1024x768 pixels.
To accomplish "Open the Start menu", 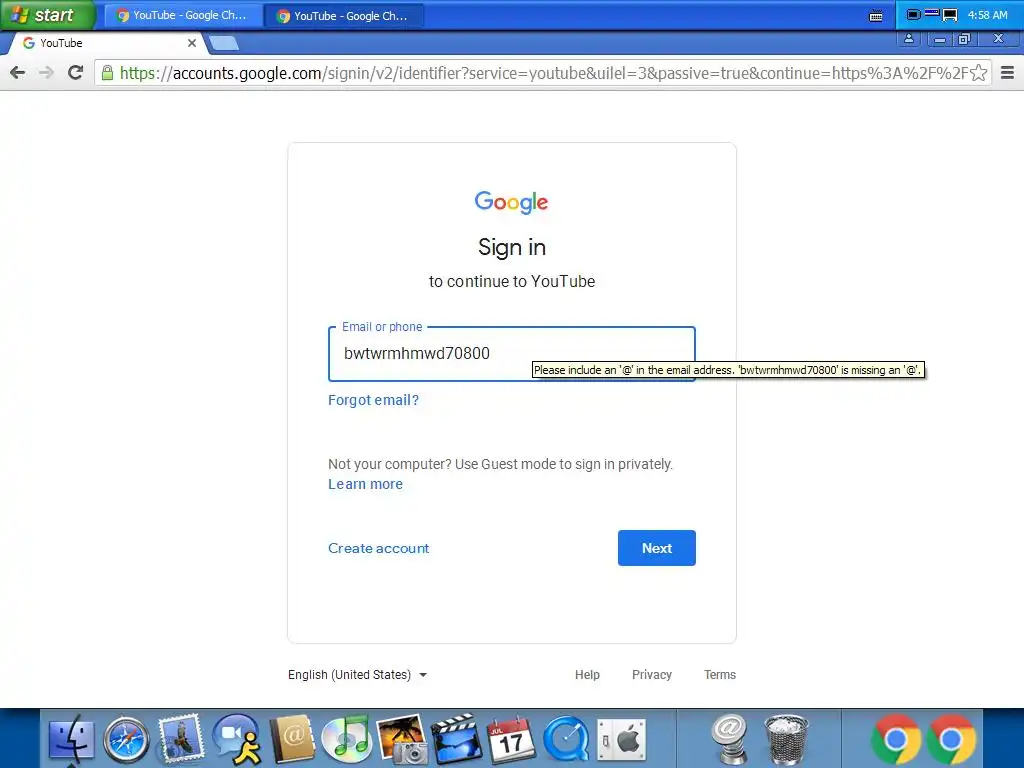I will click(x=47, y=15).
